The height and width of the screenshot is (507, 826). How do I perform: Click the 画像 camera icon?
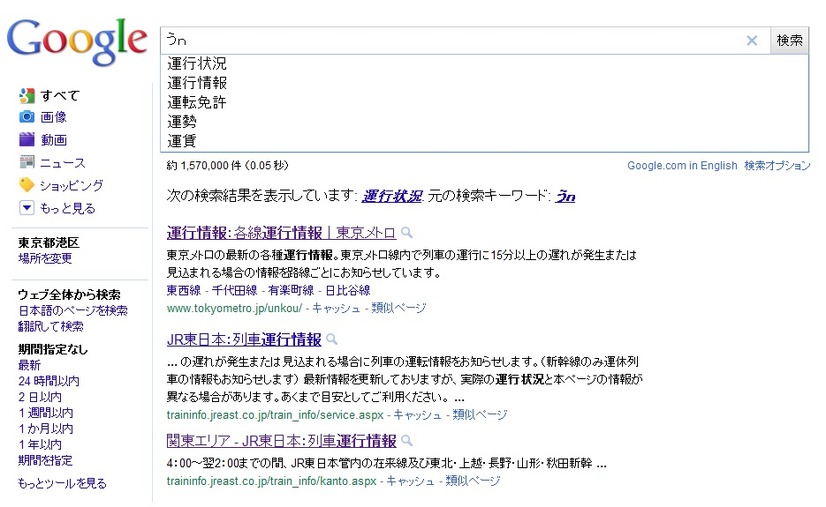point(27,116)
